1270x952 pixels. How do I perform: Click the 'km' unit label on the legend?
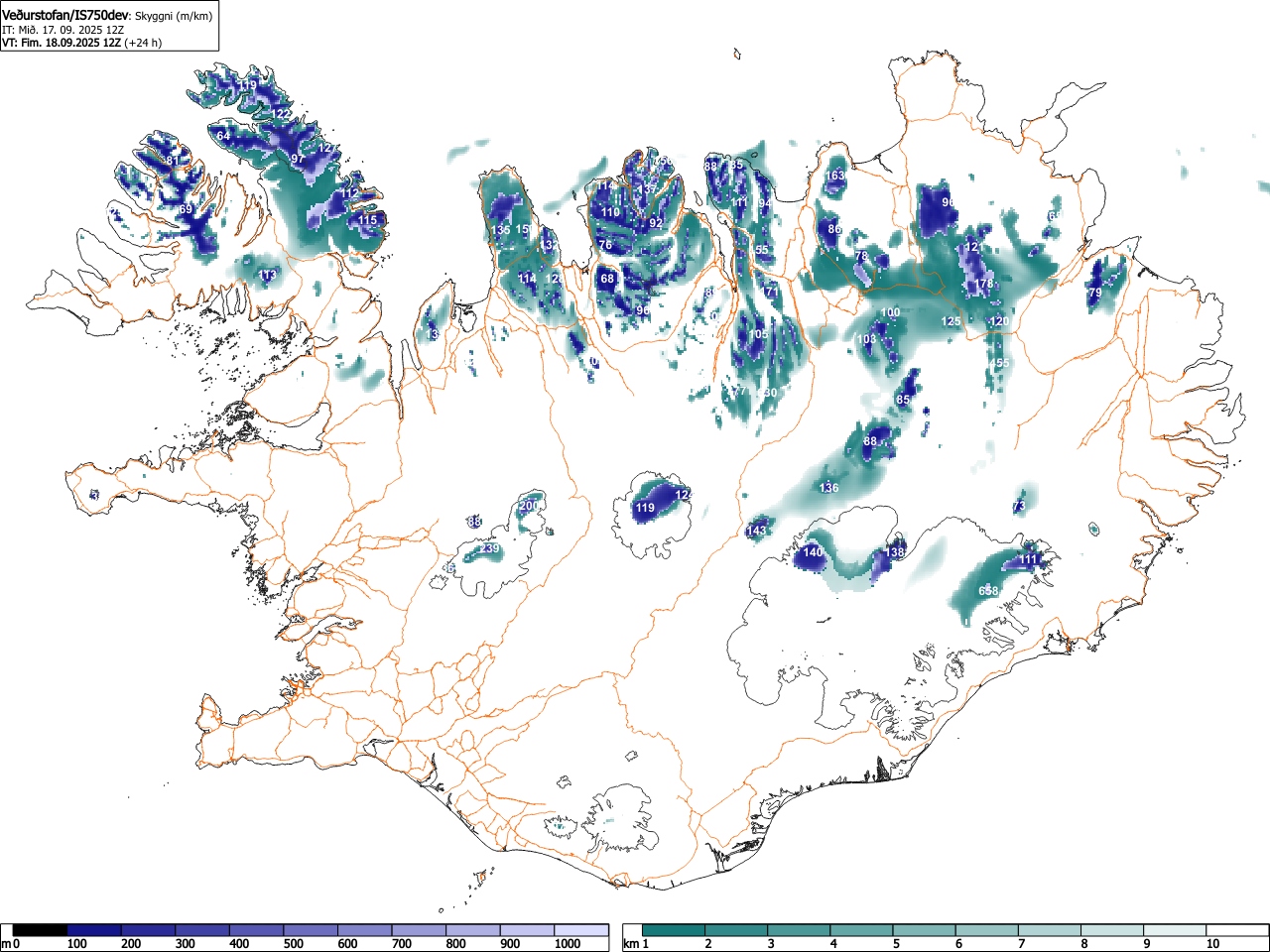[630, 944]
